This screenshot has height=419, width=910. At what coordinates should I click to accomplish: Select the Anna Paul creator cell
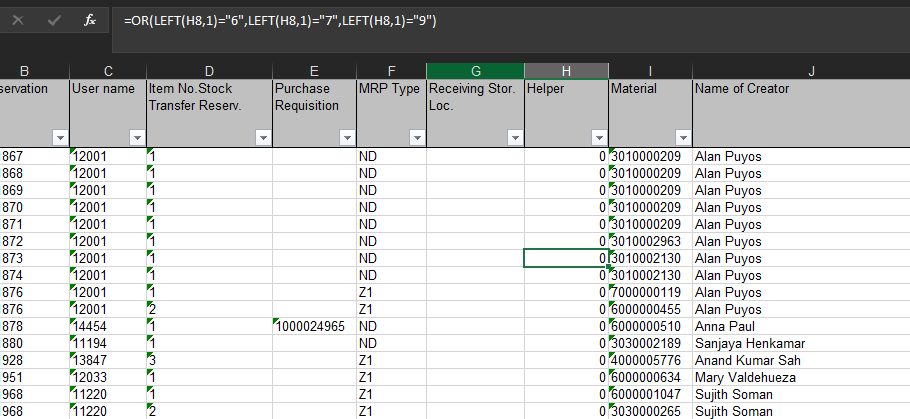point(801,326)
